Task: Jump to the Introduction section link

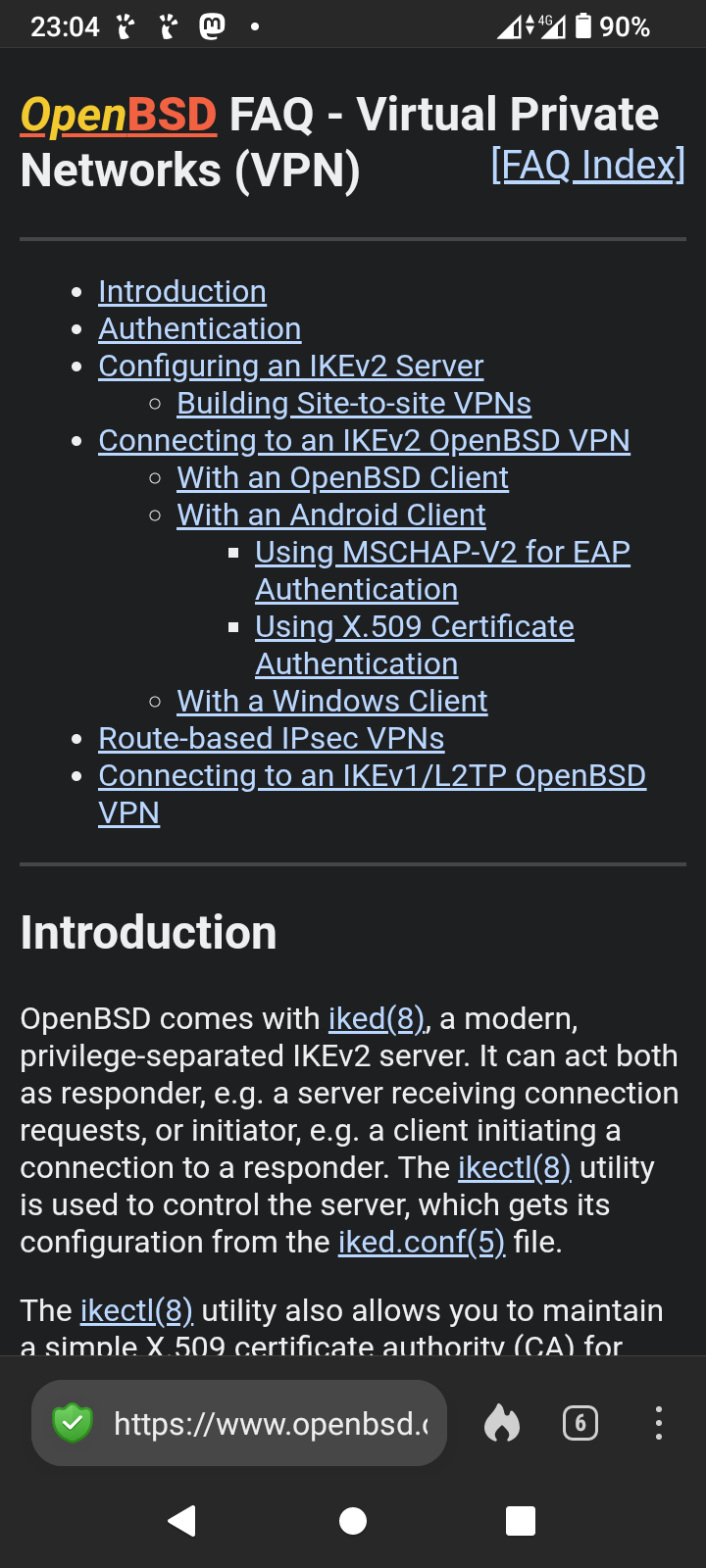Action: [182, 291]
